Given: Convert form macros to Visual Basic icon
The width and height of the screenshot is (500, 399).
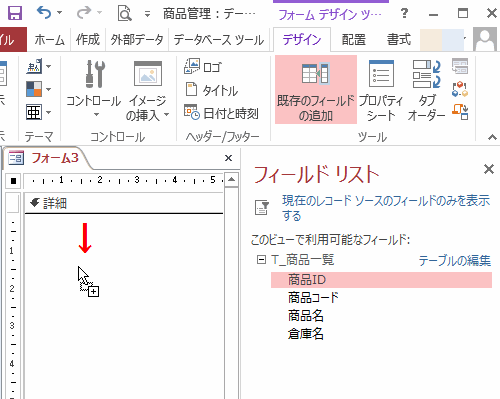Looking at the screenshot, I should (x=460, y=112).
